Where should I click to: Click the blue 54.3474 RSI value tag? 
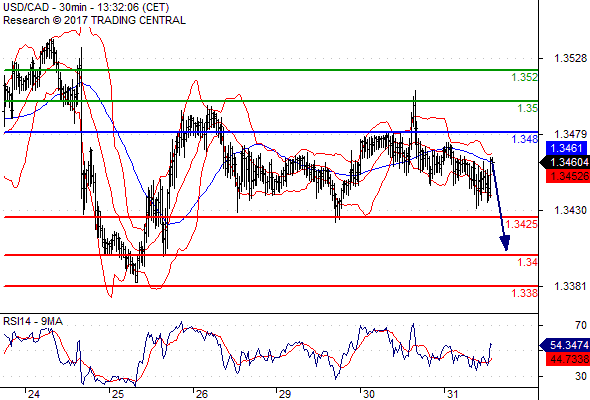pos(565,345)
